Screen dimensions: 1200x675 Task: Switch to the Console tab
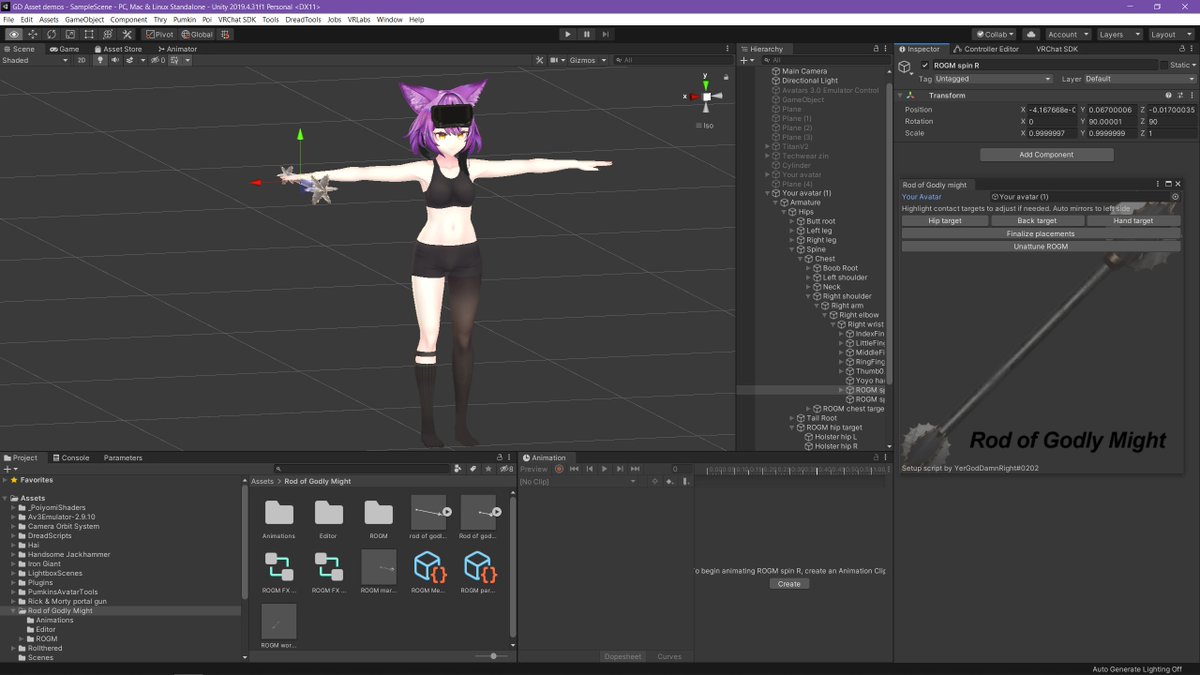coord(72,458)
